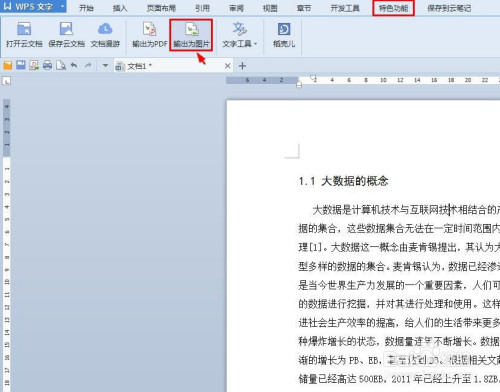Click the left indent marker below the horizontal ruler
Image resolution: width=500 pixels, height=392 pixels.
(299, 86)
